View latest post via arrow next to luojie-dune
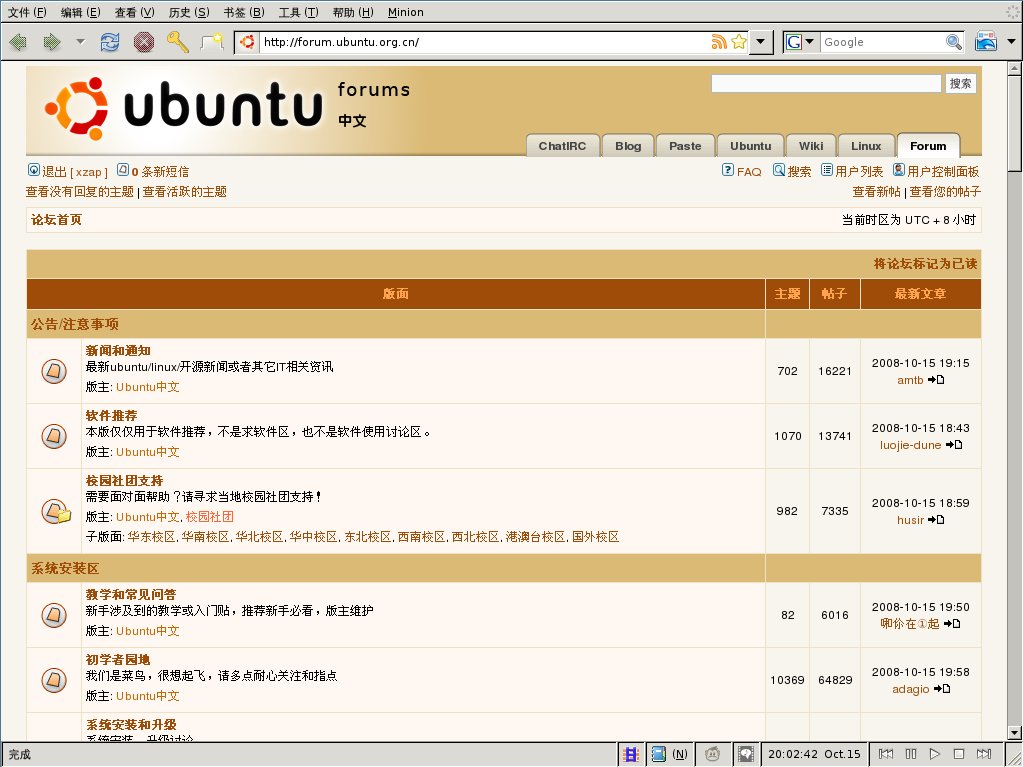The width and height of the screenshot is (1023, 767). [954, 445]
